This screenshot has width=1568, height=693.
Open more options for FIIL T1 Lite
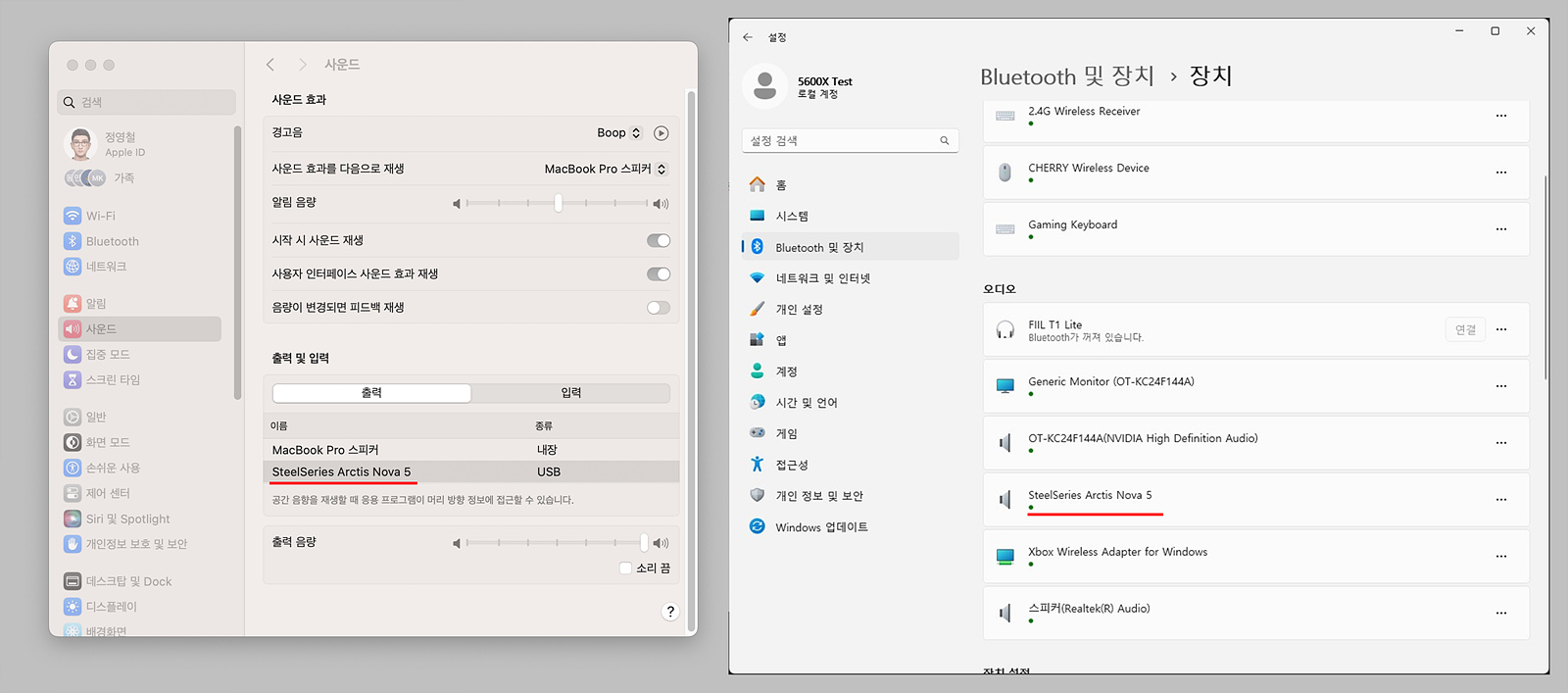(1501, 329)
